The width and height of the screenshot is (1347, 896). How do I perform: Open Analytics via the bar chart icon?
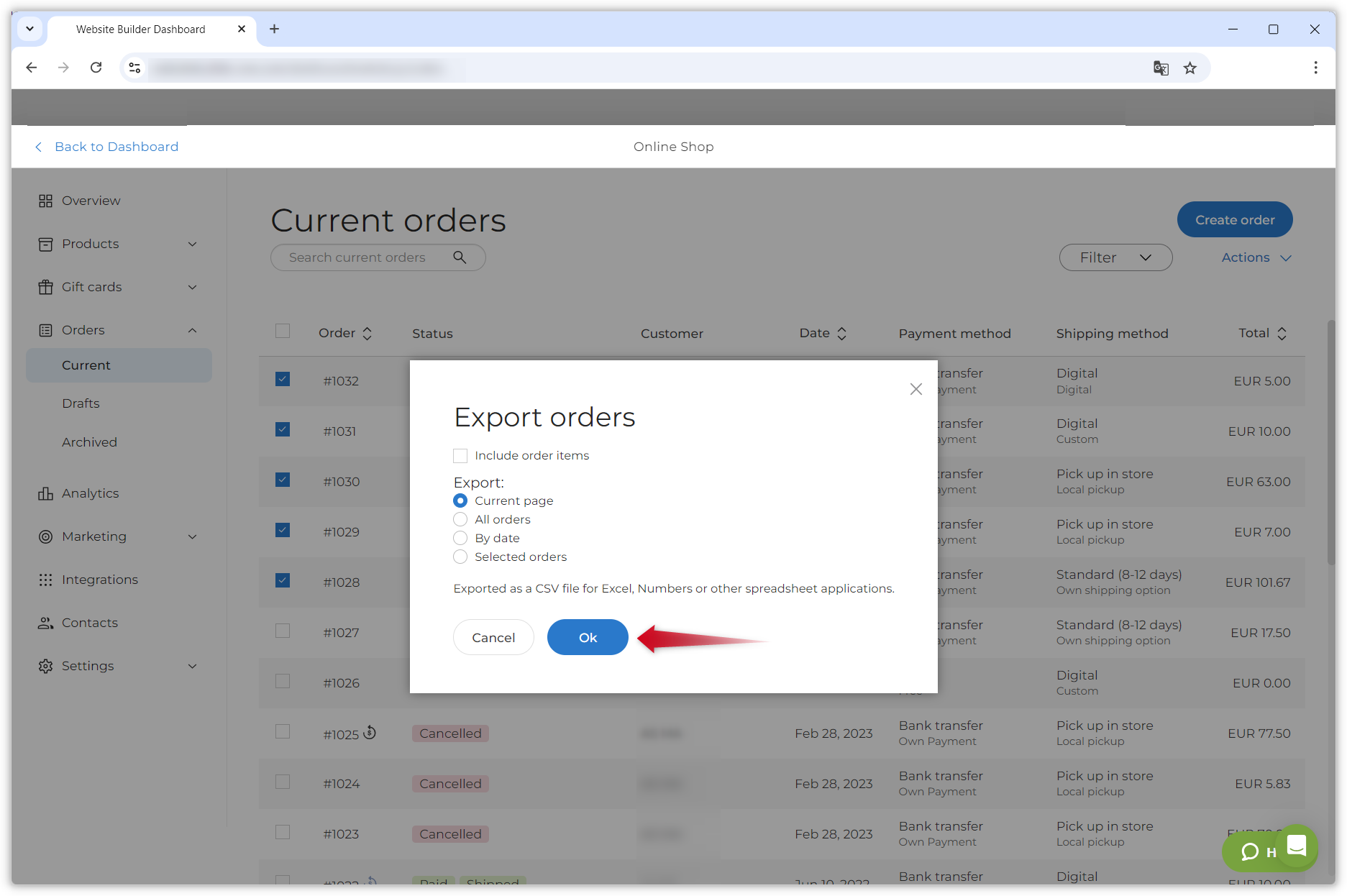[45, 493]
